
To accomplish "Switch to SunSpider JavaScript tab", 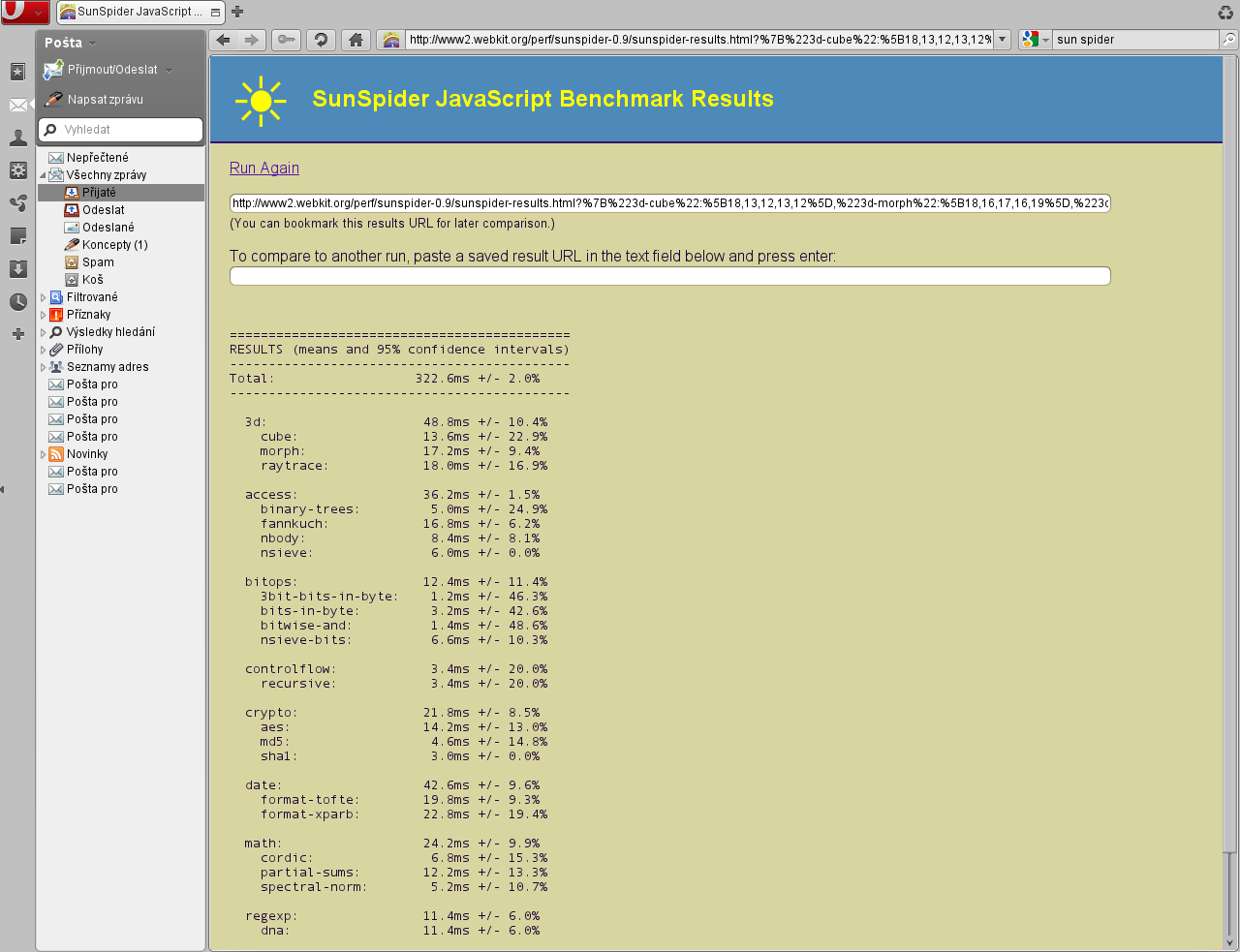I will tap(140, 12).
